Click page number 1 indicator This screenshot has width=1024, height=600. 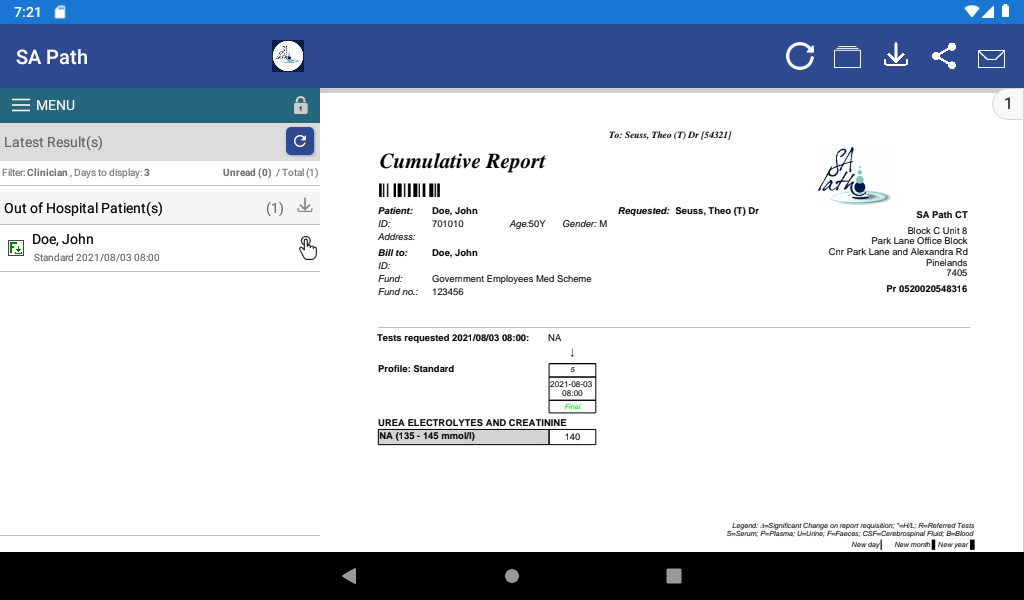(x=1008, y=104)
